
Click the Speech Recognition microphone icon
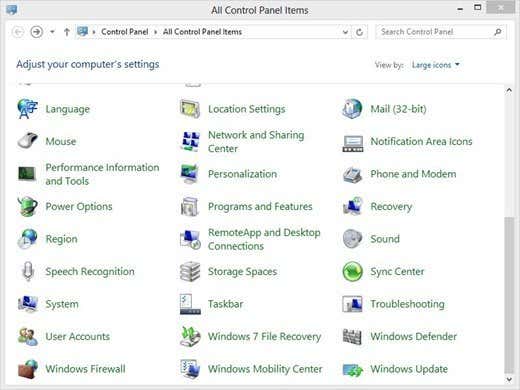28,271
